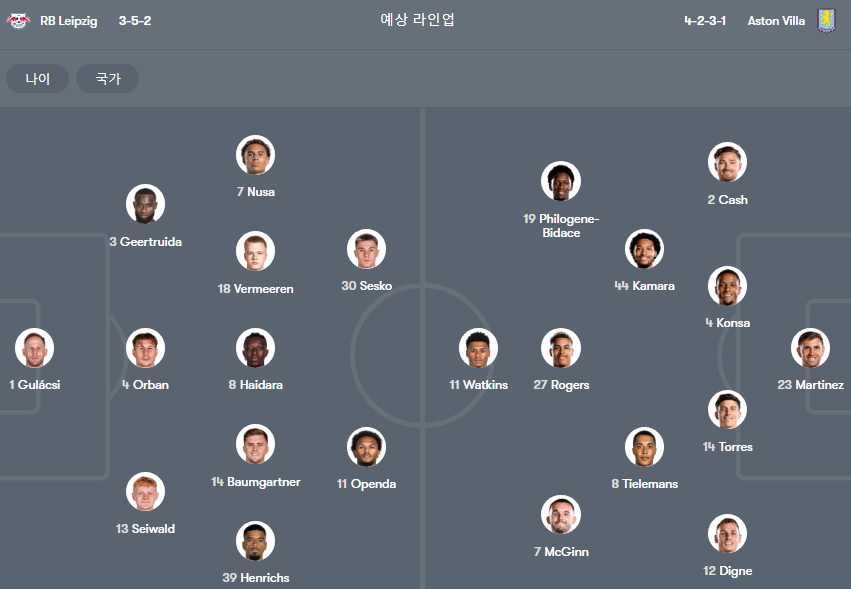This screenshot has width=851, height=589.
Task: Select the Philogene-Bidace player photo
Action: click(561, 181)
